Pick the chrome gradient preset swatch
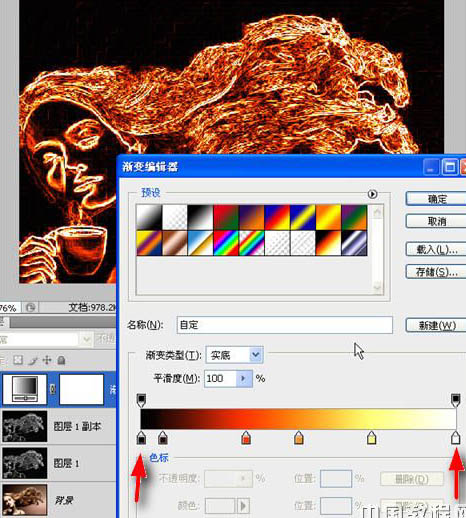This screenshot has width=466, height=518. click(354, 243)
